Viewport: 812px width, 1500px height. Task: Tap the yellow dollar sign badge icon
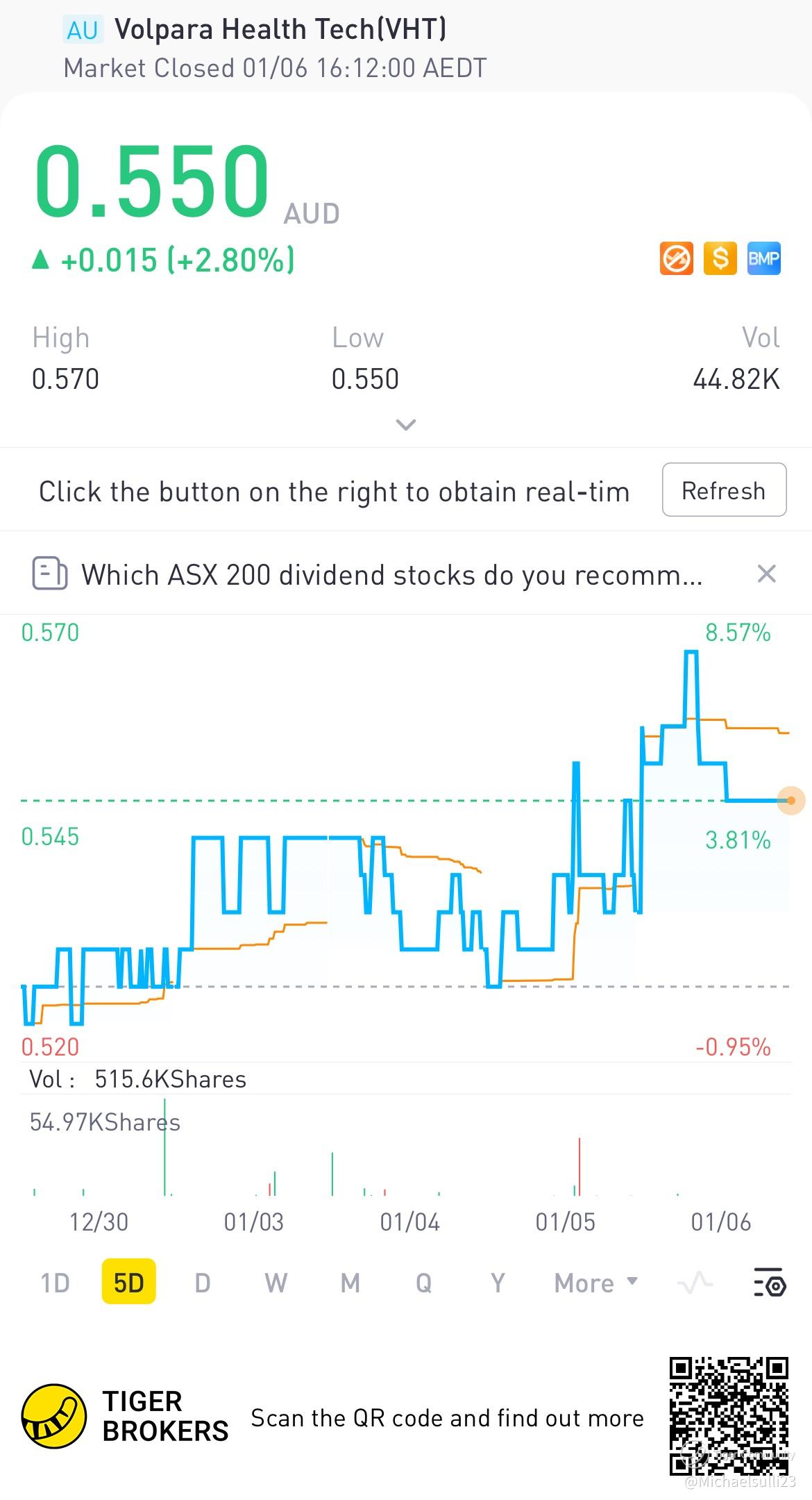[720, 259]
